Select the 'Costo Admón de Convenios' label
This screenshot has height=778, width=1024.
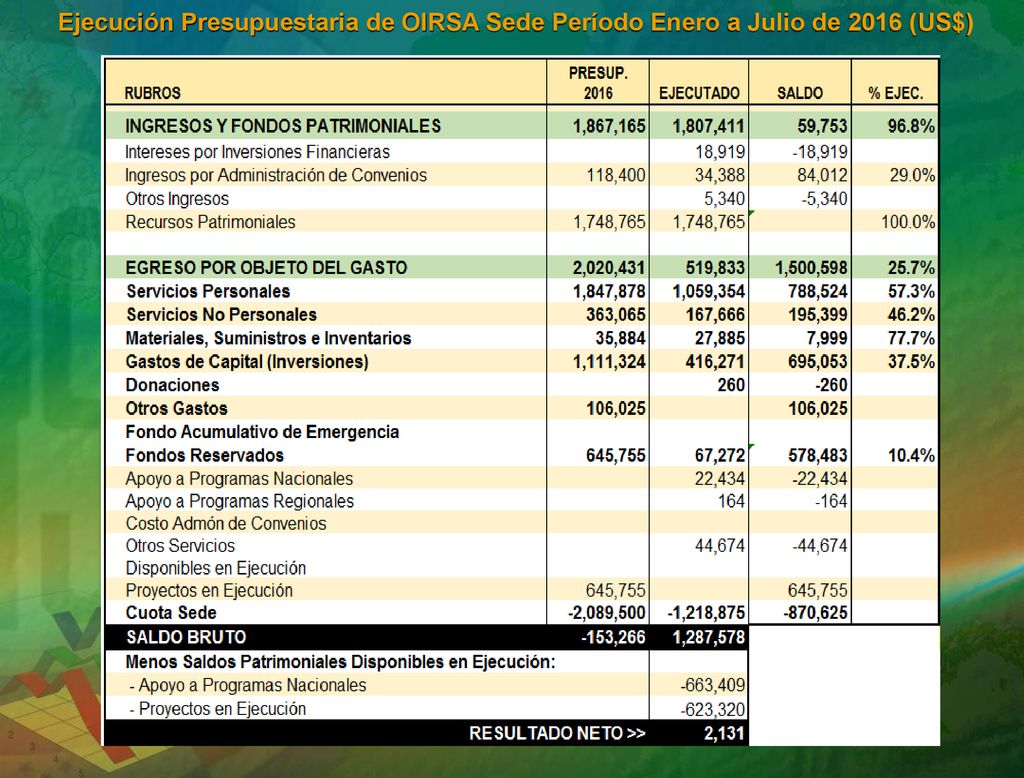(226, 523)
